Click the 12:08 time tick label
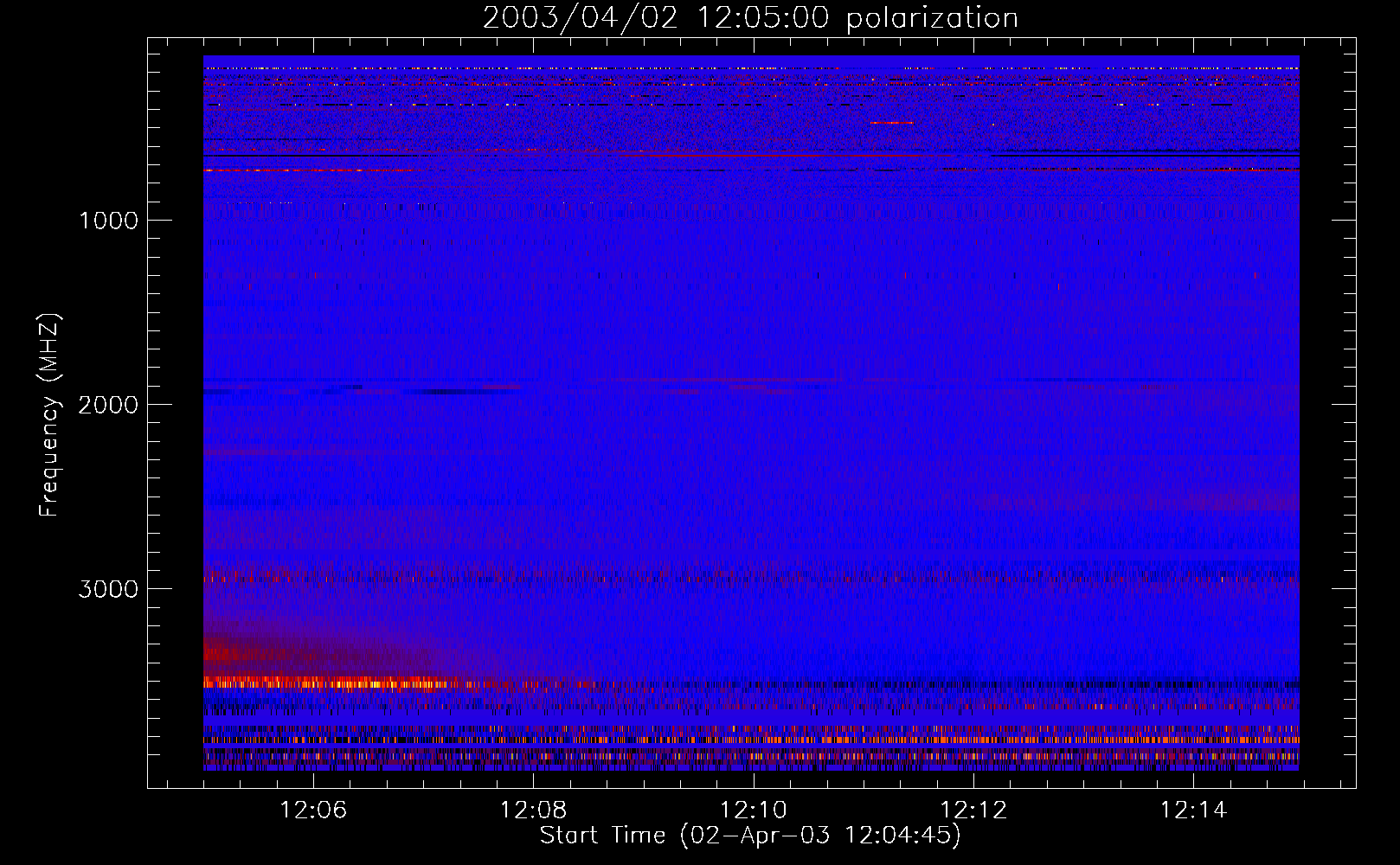Viewport: 1400px width, 865px height. point(534,810)
